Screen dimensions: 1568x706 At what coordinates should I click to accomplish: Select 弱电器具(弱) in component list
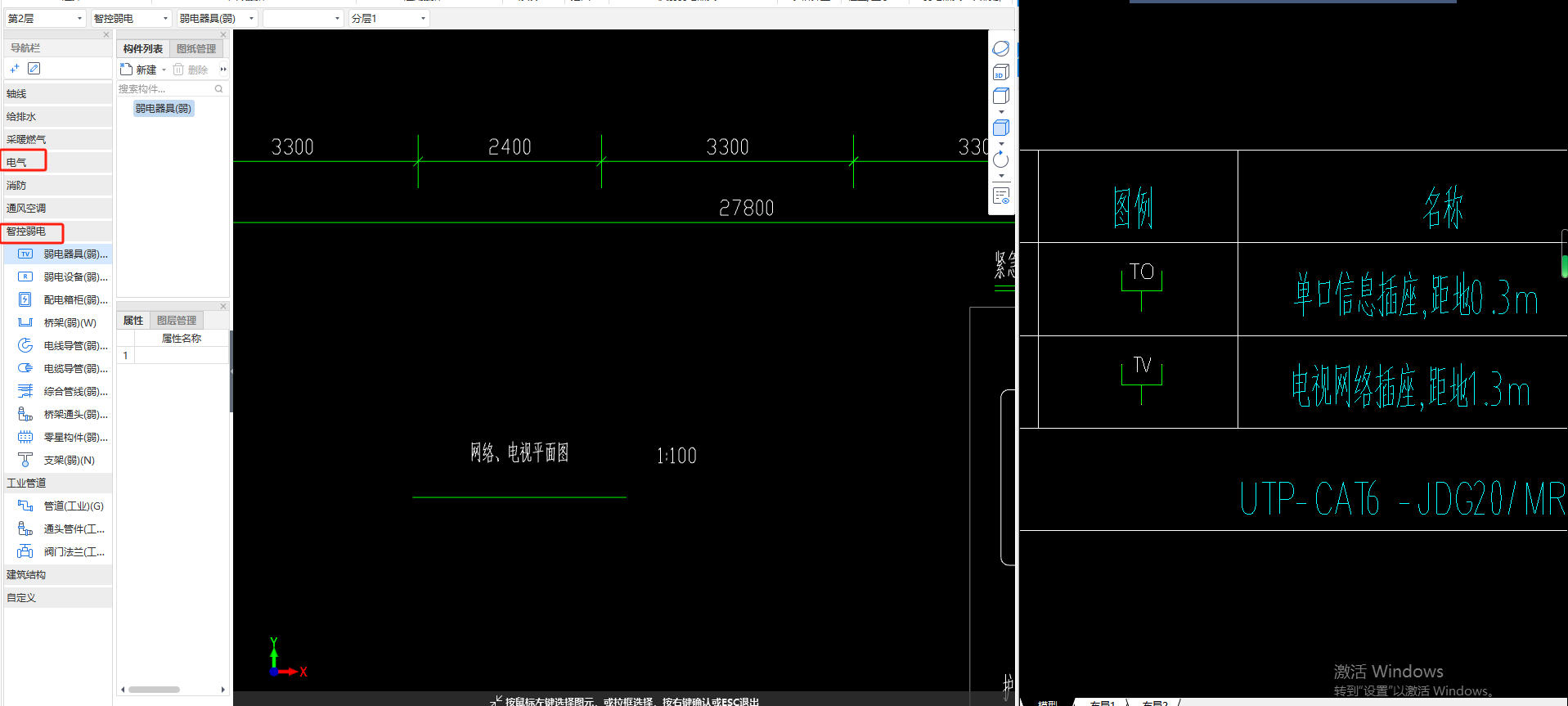[164, 108]
